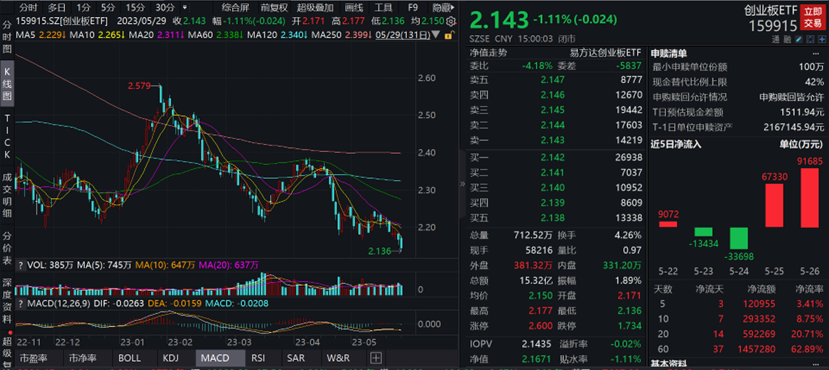
Task: Add indicator with plus box icon
Action: (x=376, y=357)
